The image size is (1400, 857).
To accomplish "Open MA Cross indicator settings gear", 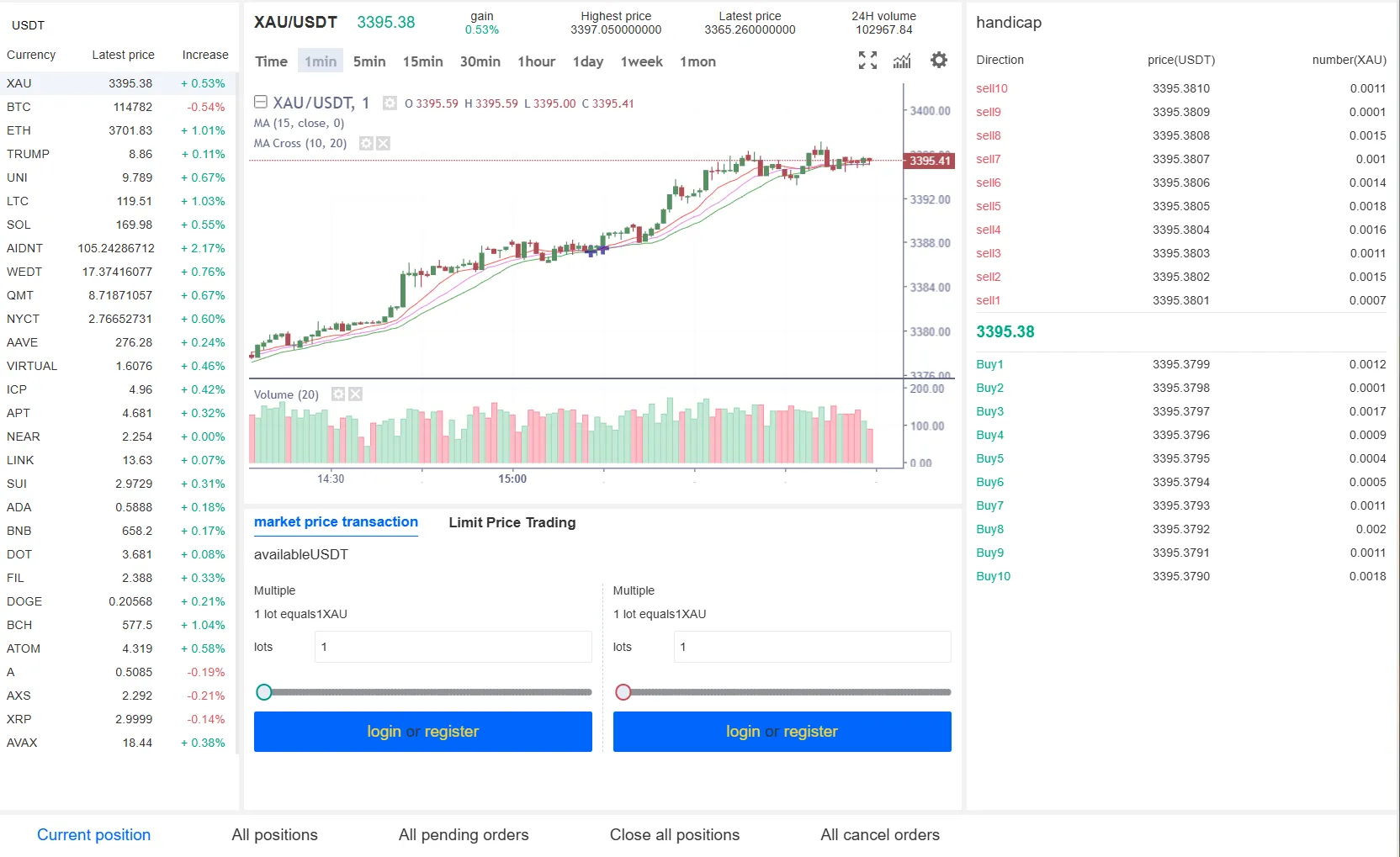I will coord(366,144).
